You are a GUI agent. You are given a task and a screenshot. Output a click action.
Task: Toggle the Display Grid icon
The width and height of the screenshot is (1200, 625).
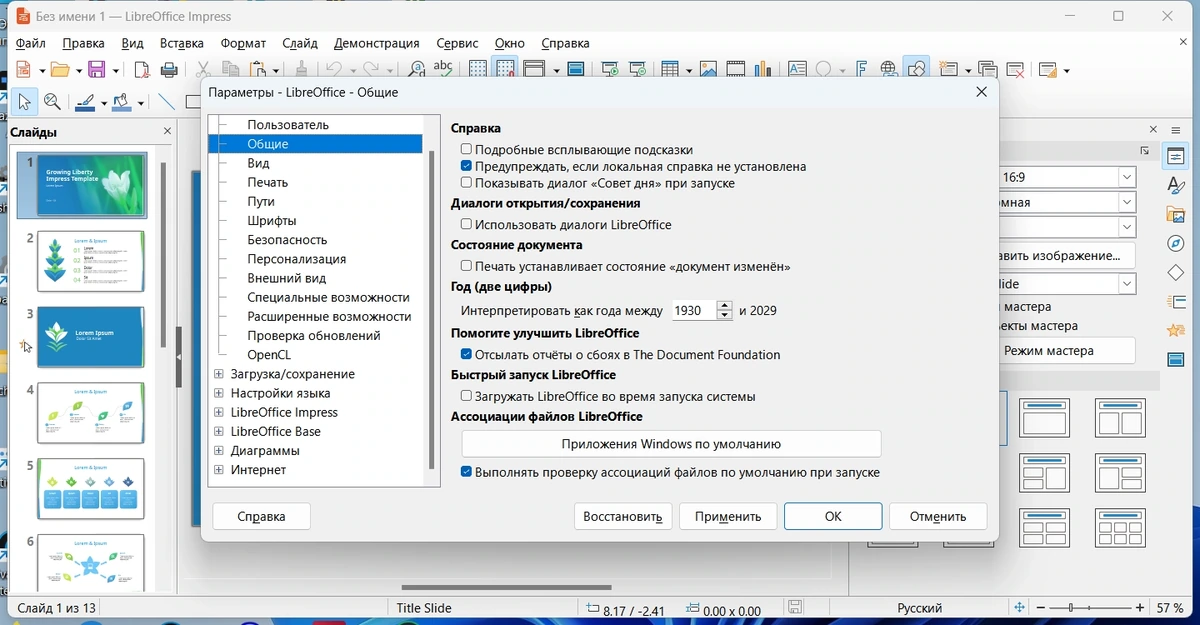(478, 69)
